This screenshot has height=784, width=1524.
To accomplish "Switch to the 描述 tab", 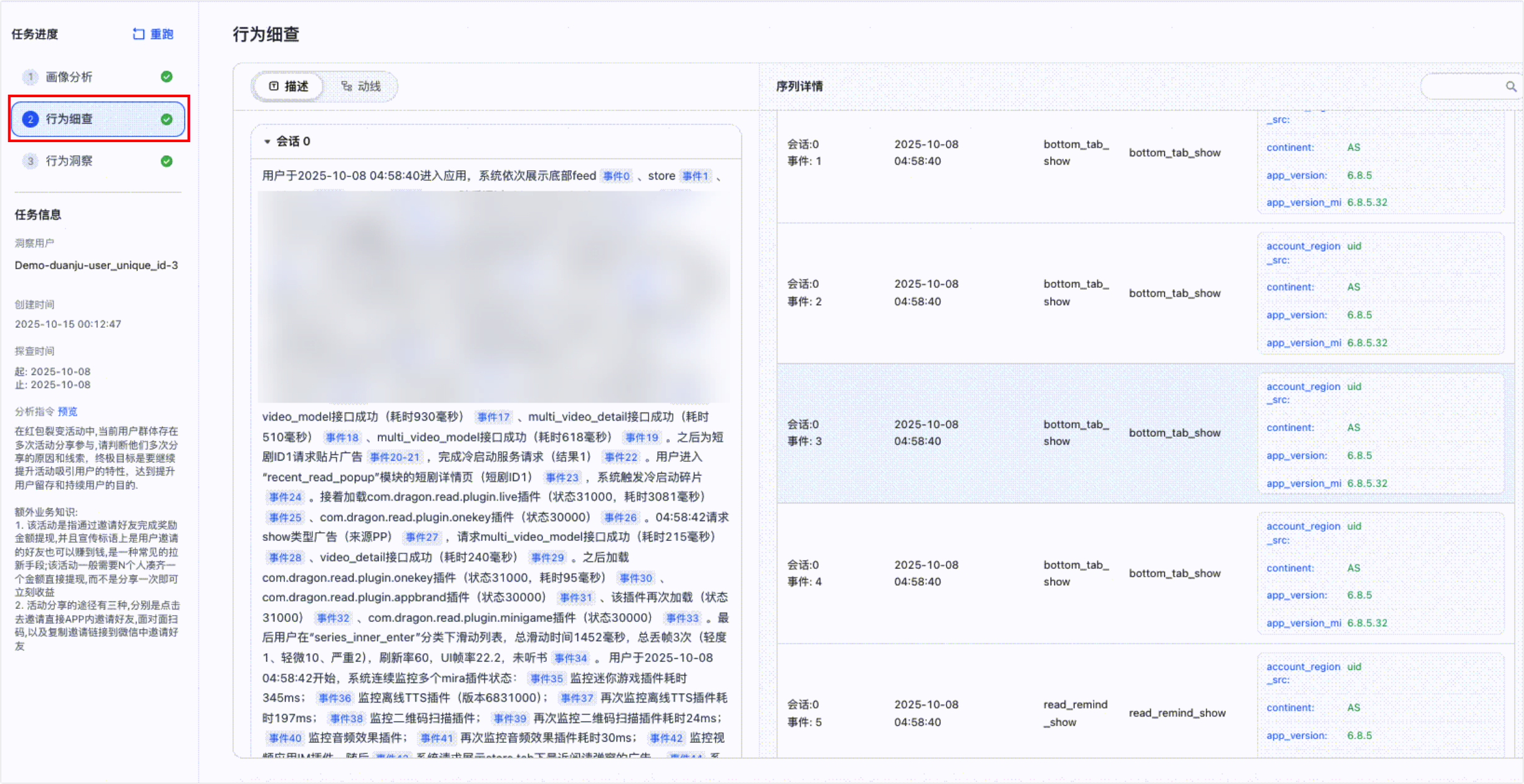I will point(288,86).
